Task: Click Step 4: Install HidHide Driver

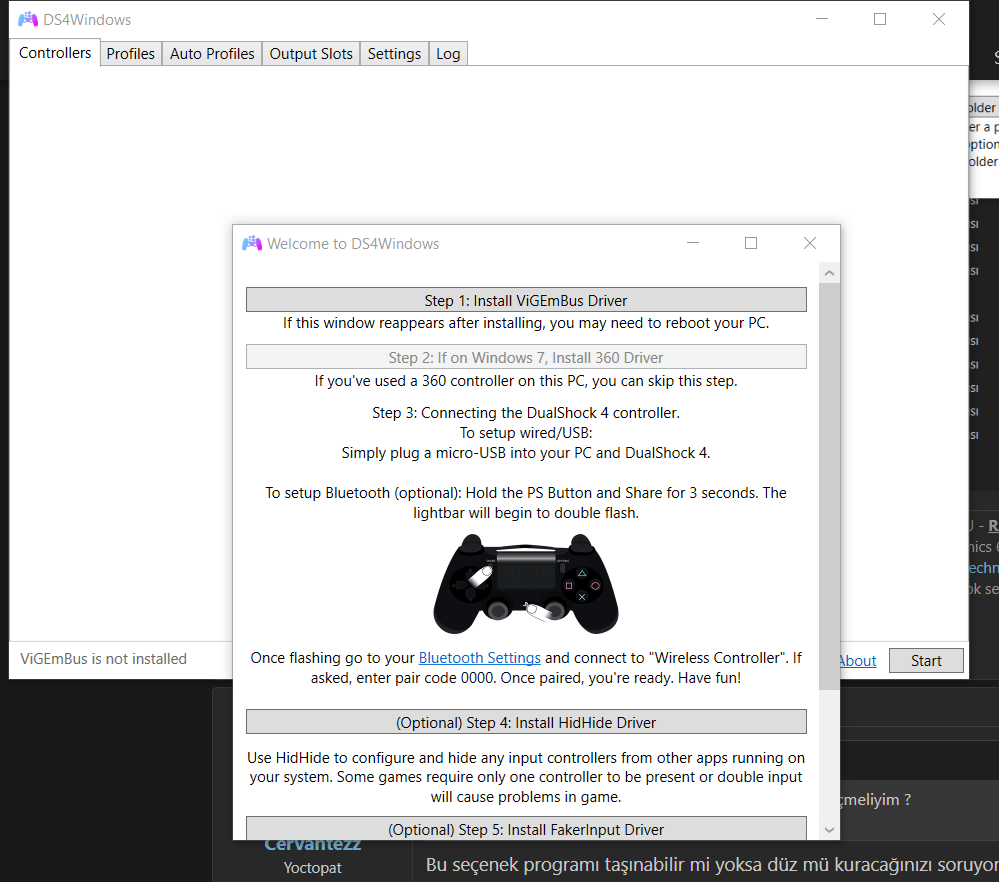Action: [526, 722]
